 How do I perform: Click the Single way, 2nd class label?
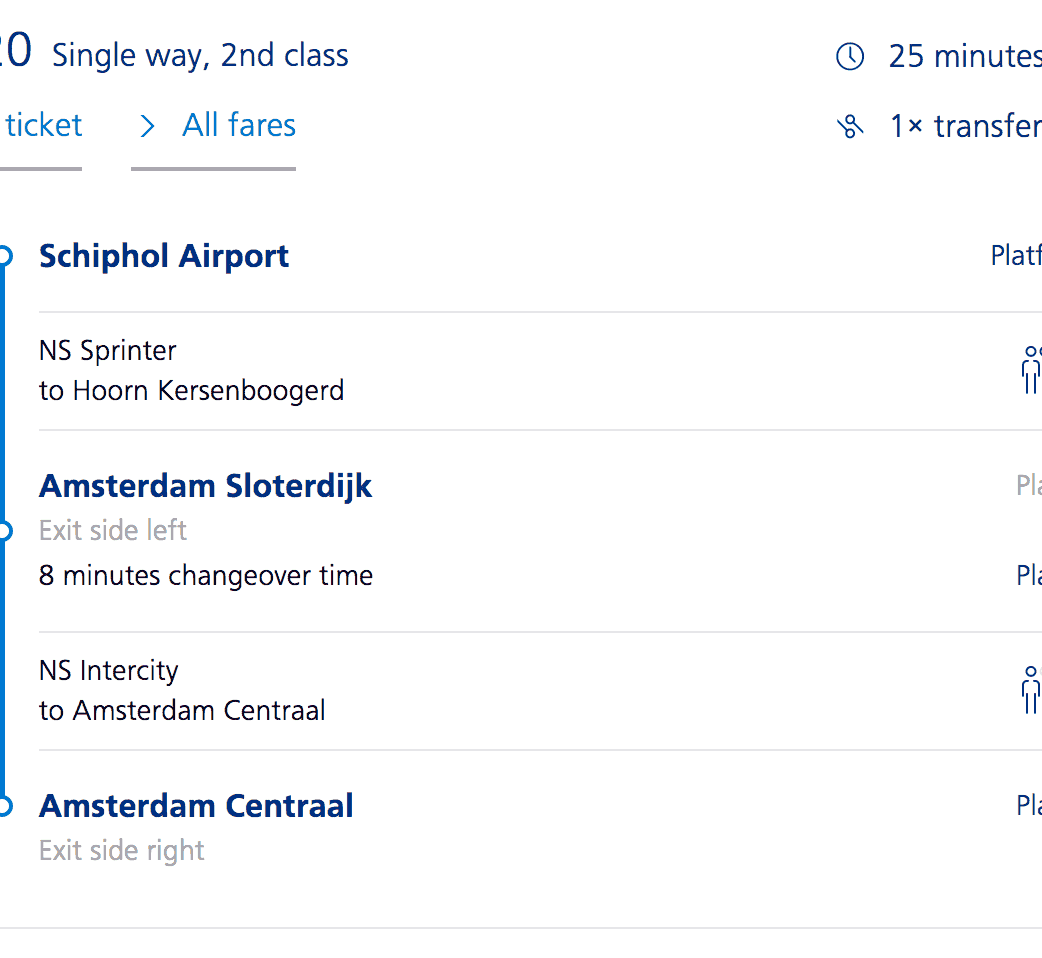coord(200,55)
